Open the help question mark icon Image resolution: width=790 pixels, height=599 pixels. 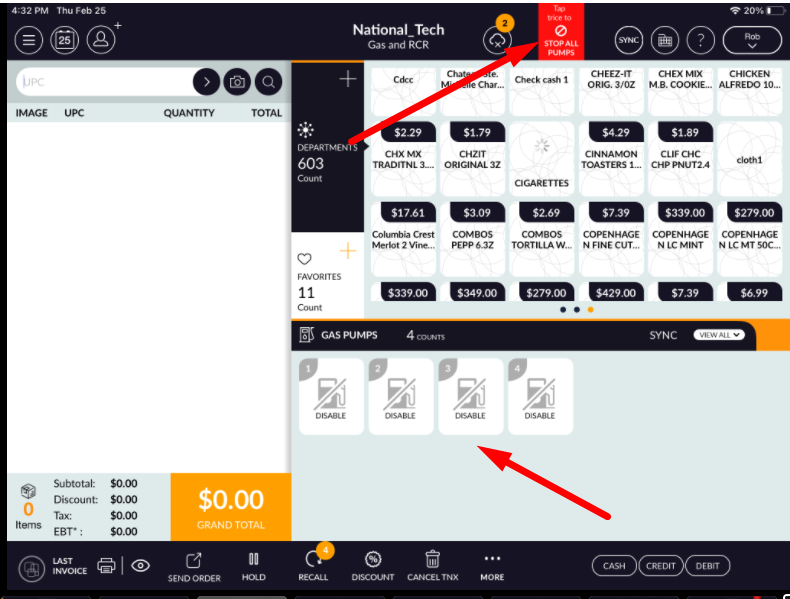[702, 40]
